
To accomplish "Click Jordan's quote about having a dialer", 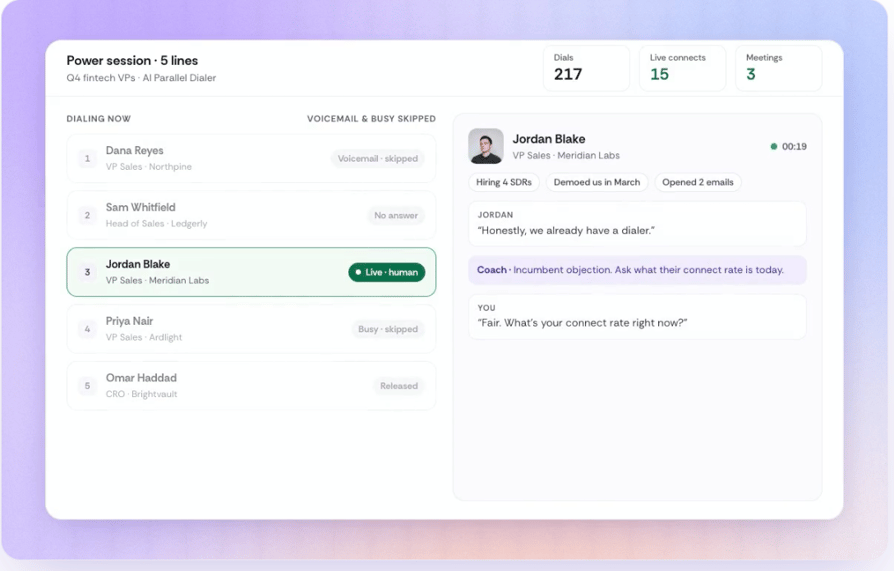I will 566,230.
